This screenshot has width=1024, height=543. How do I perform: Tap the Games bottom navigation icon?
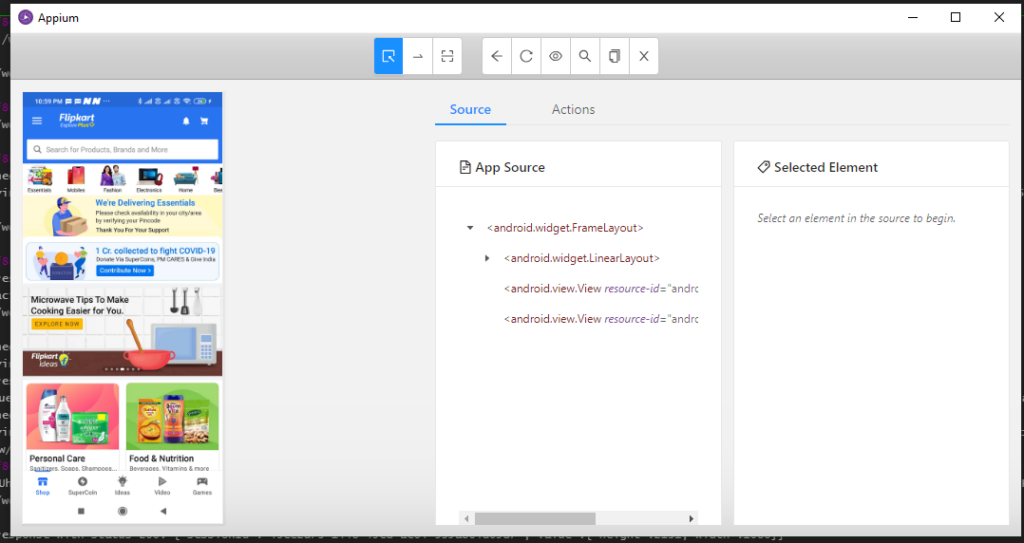(202, 486)
